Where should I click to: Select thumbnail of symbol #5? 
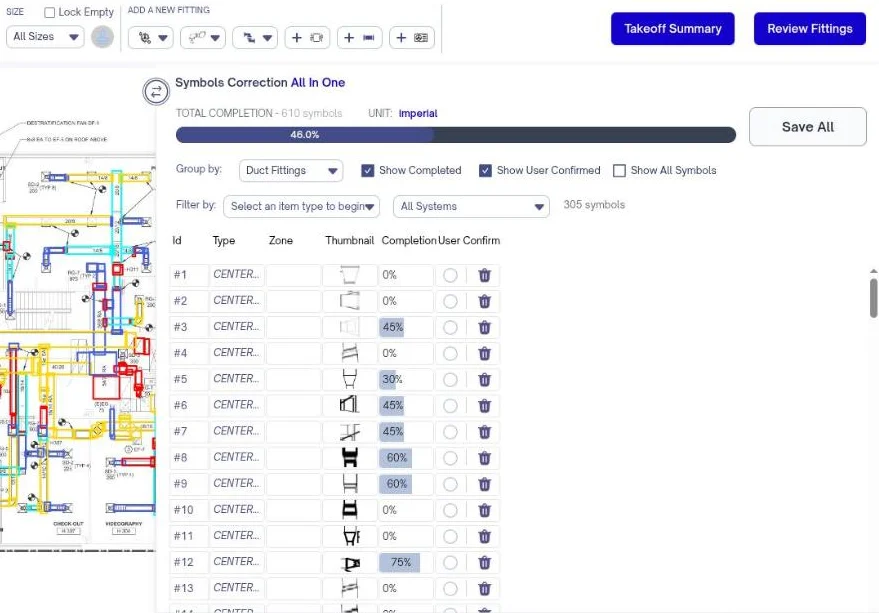[350, 380]
